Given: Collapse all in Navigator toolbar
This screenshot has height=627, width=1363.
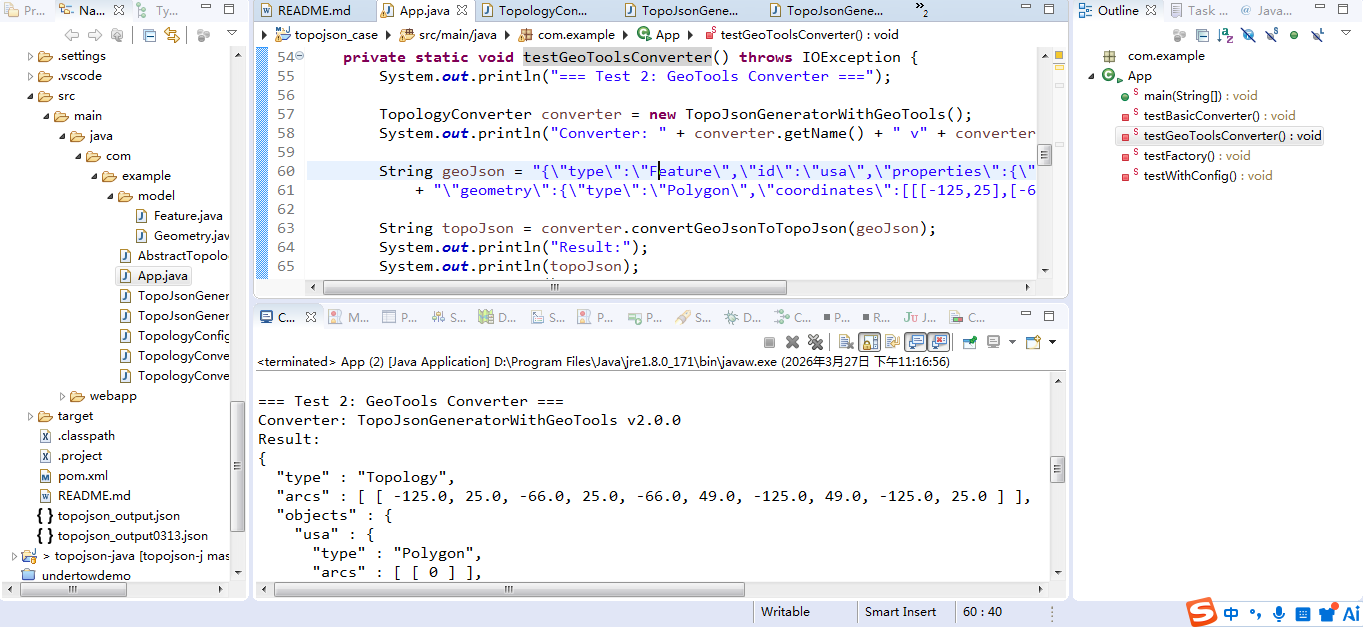Looking at the screenshot, I should [149, 35].
